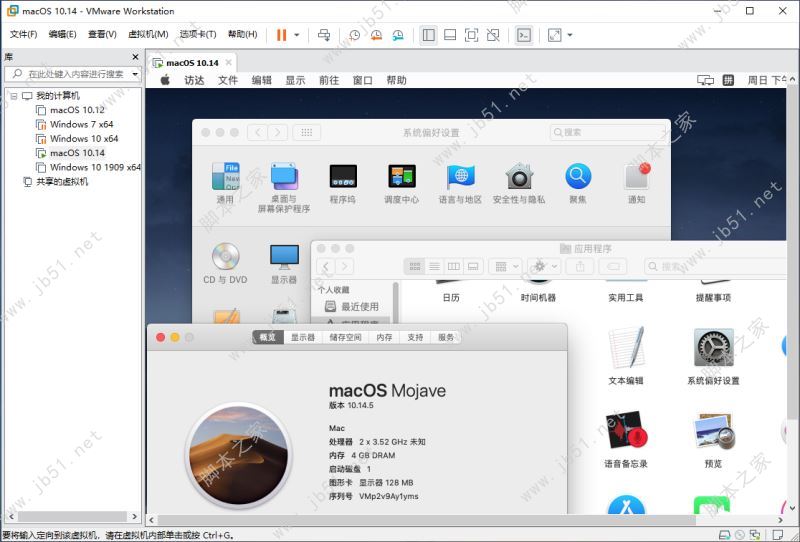
Task: Switch Finder to column view
Action: (454, 266)
